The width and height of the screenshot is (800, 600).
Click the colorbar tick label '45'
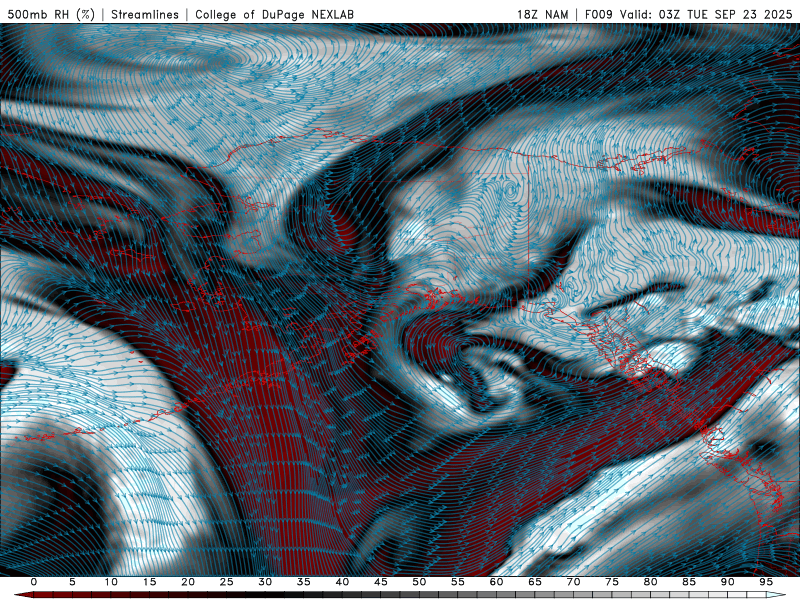click(x=381, y=582)
